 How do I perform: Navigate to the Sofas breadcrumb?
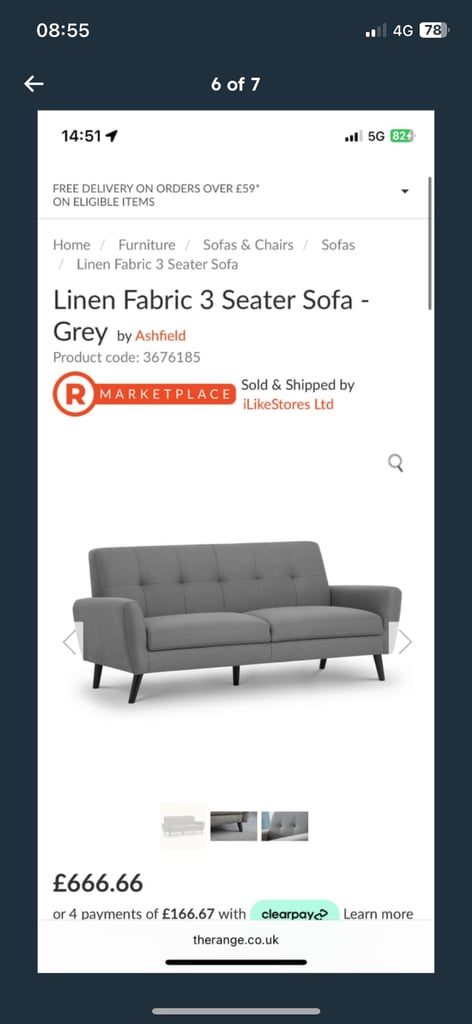point(338,245)
